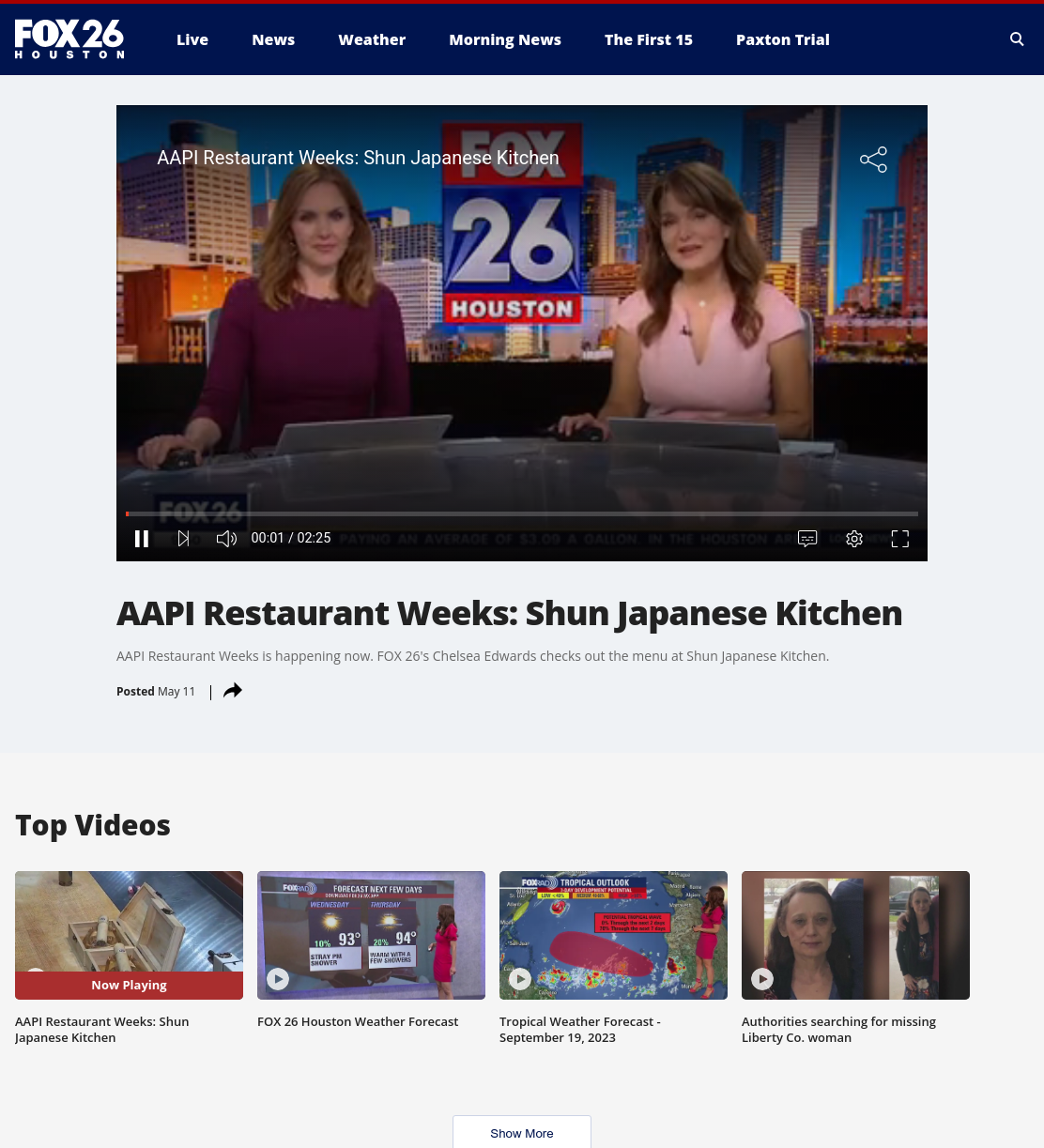
Task: Open the site search magnifier icon
Action: pos(1017,39)
